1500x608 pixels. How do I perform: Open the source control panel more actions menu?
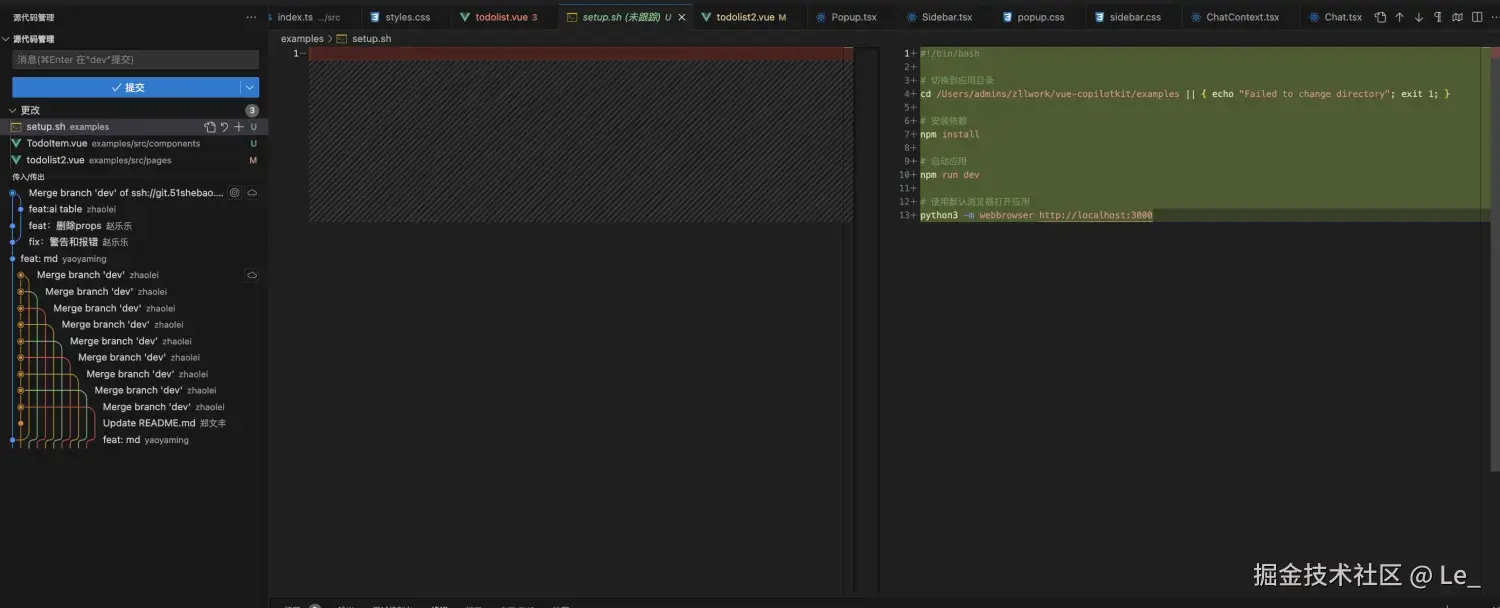tap(251, 17)
